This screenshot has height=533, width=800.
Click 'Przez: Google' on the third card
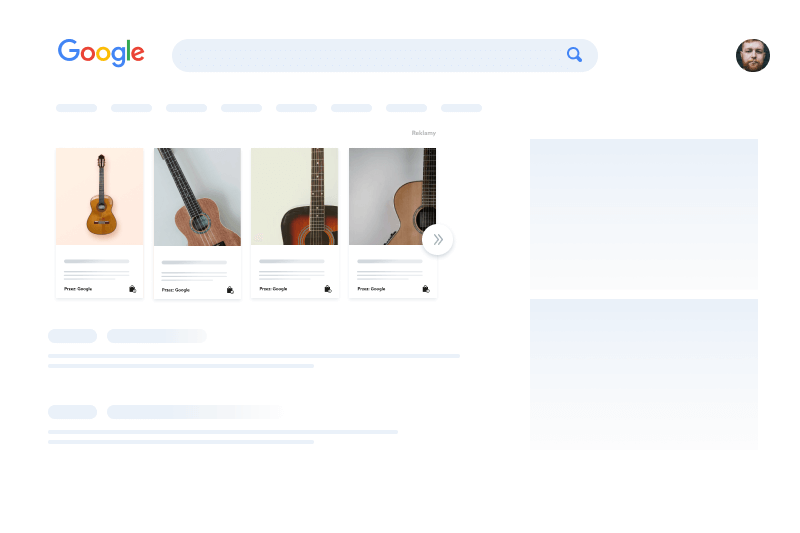pyautogui.click(x=273, y=289)
